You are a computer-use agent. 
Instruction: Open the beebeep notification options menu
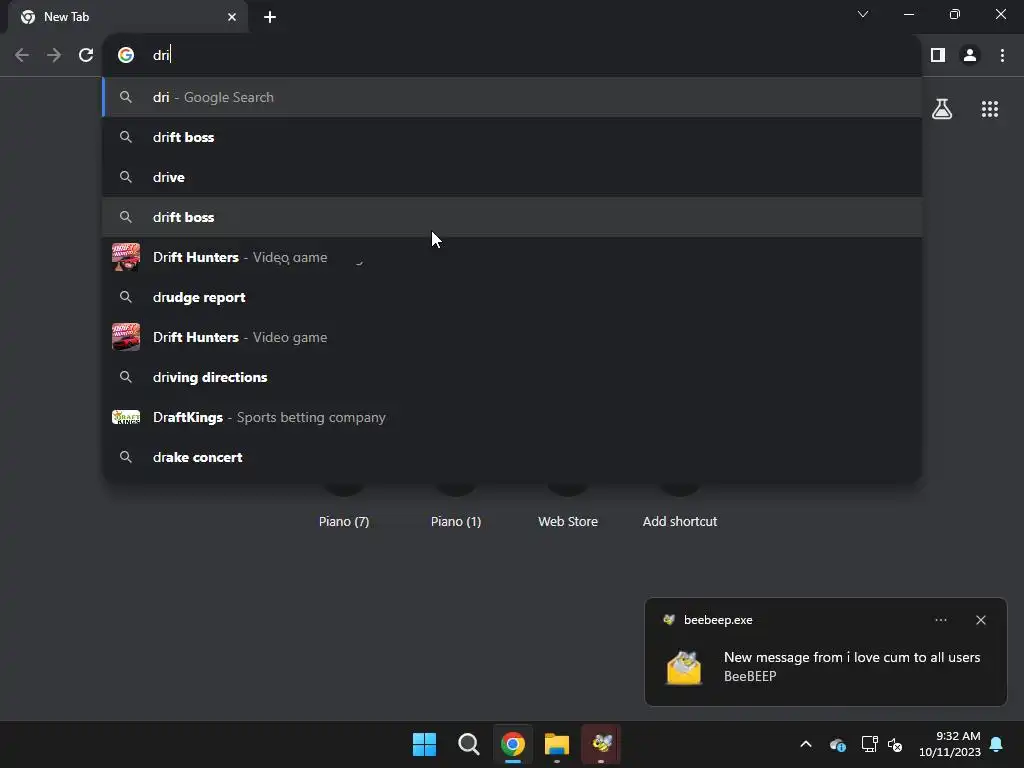[940, 620]
